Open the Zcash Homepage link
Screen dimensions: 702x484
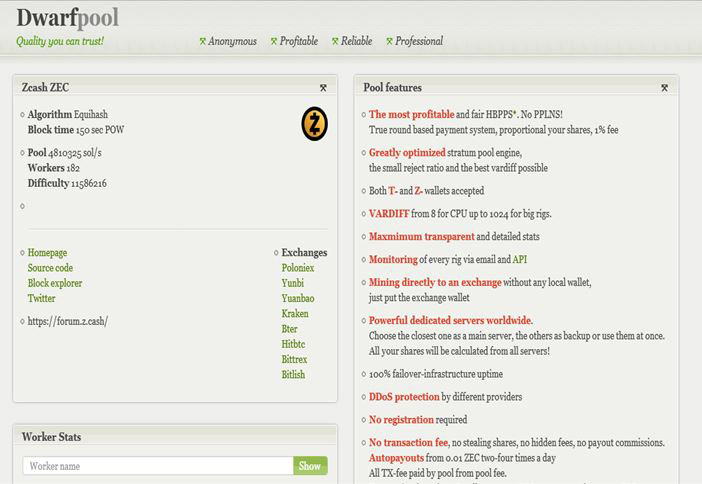tap(47, 253)
